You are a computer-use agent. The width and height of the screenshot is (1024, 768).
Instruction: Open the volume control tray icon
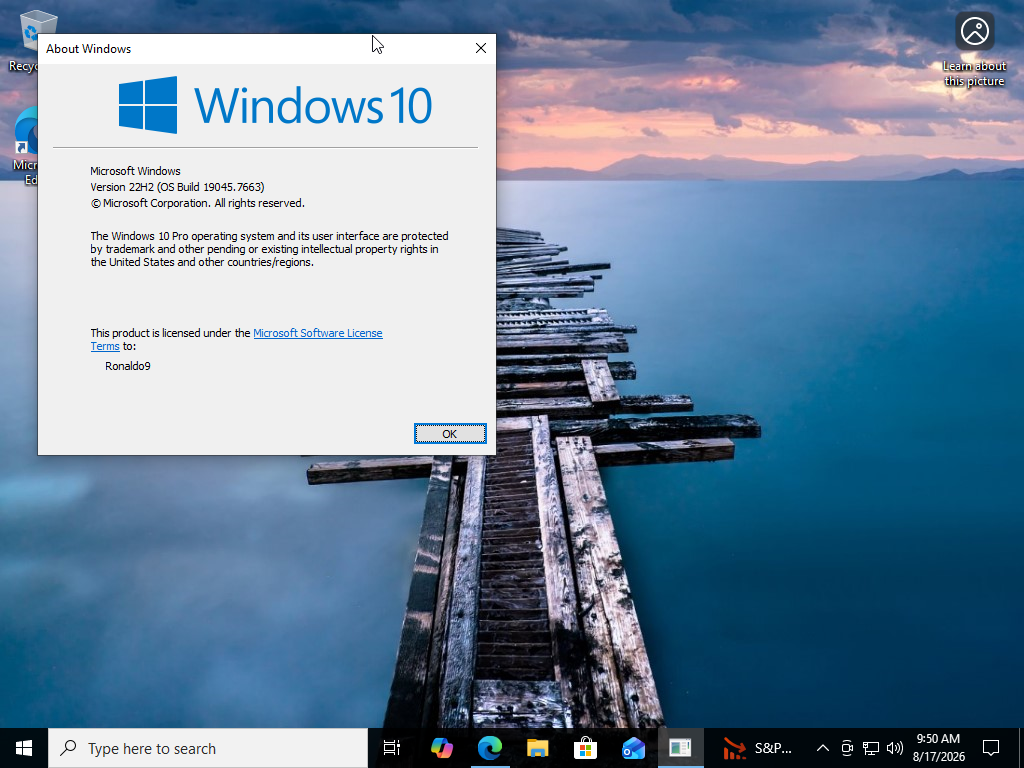coord(895,748)
